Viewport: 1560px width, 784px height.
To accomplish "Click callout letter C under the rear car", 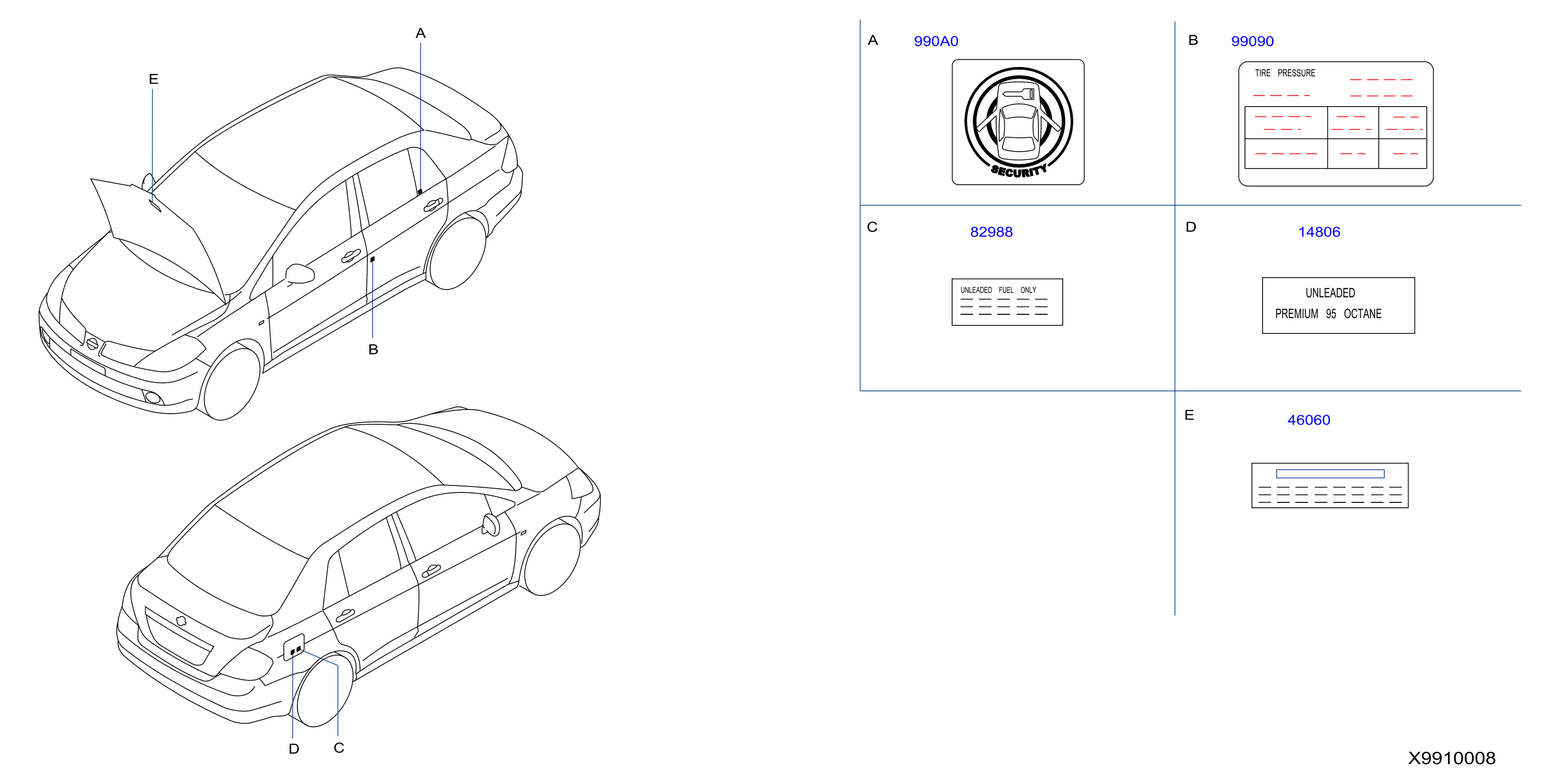I will (339, 748).
